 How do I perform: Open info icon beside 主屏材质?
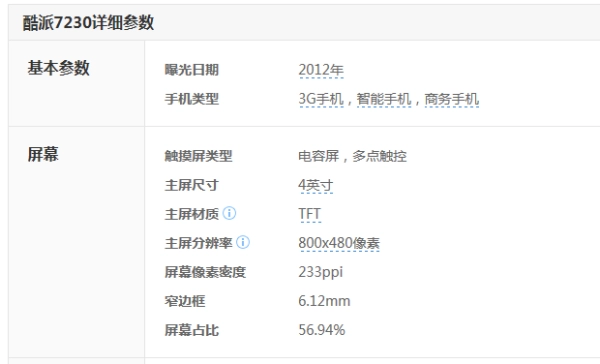click(229, 213)
